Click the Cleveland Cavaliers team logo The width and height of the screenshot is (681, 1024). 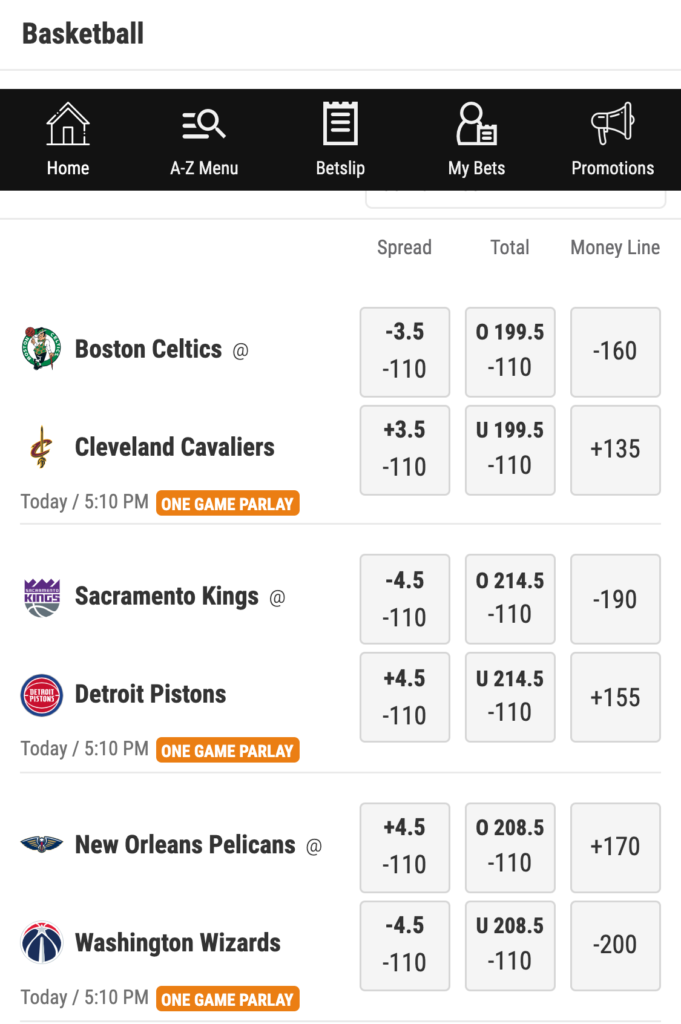point(41,447)
